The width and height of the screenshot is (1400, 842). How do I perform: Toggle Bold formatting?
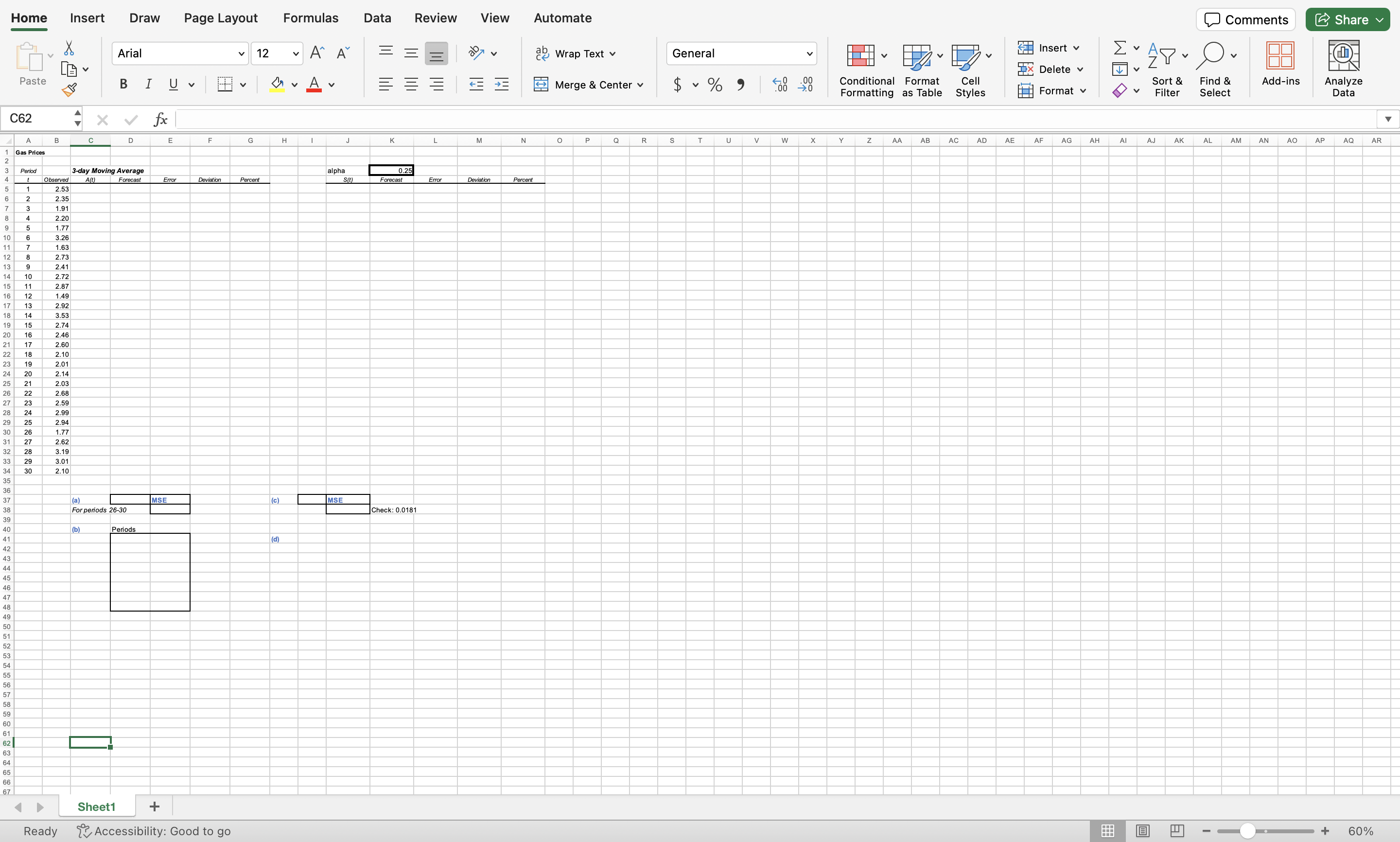click(123, 85)
